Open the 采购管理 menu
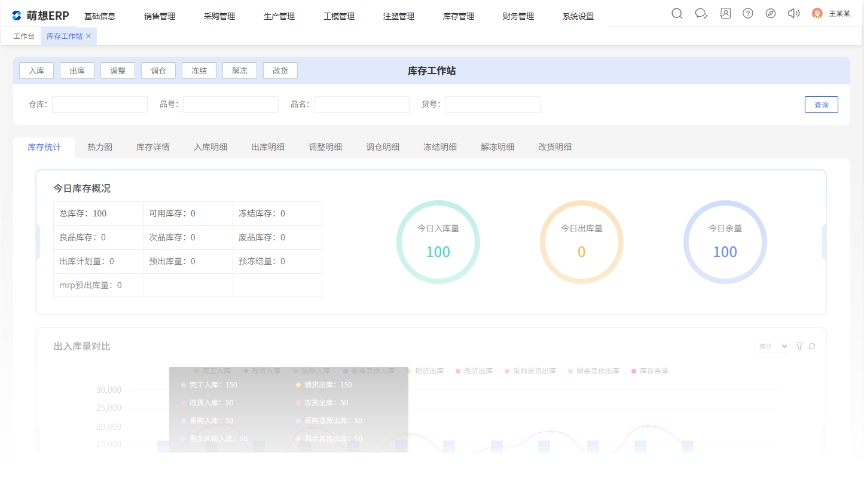This screenshot has width=866, height=490. [x=219, y=17]
